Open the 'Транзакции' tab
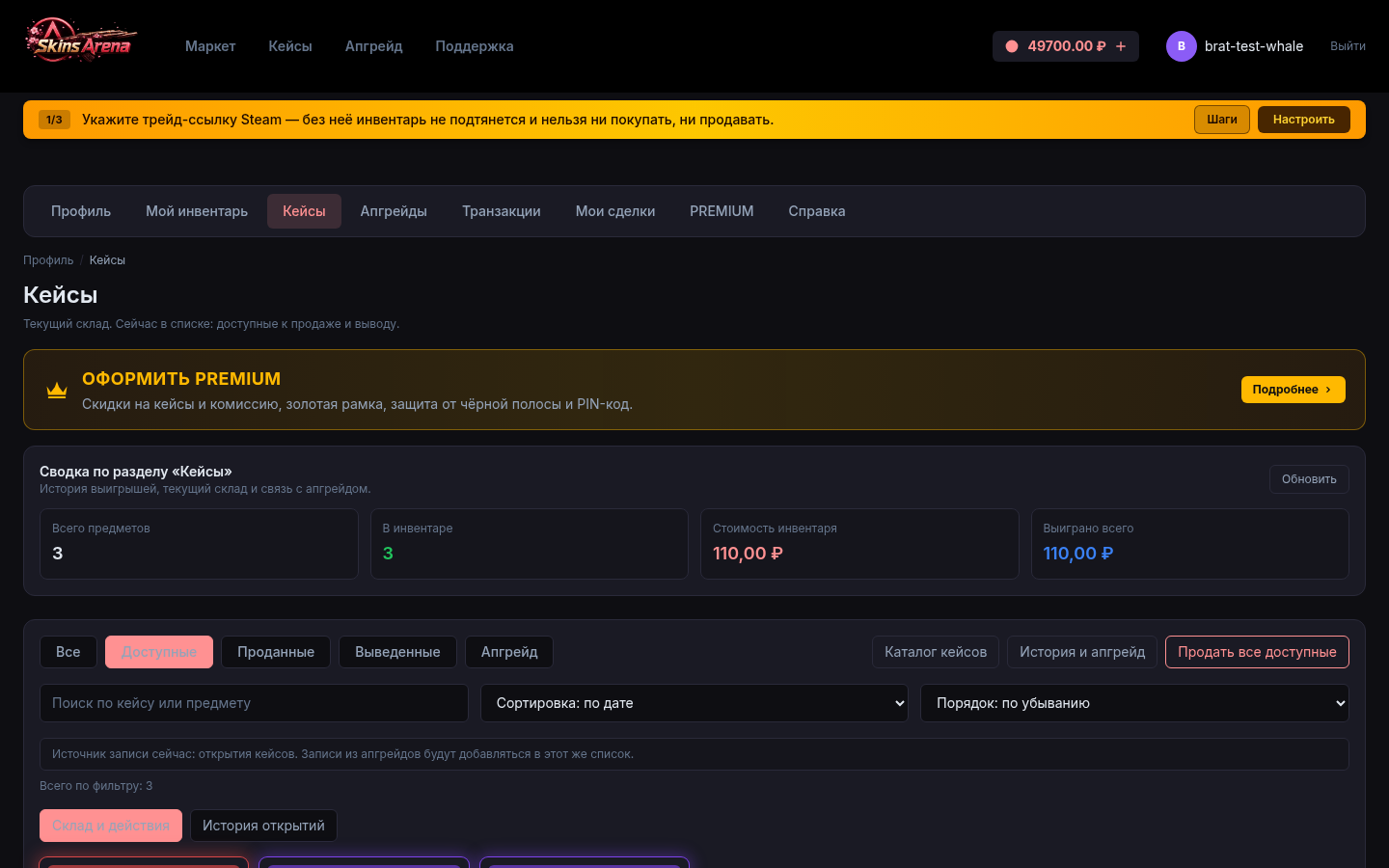The image size is (1389, 868). pyautogui.click(x=502, y=211)
